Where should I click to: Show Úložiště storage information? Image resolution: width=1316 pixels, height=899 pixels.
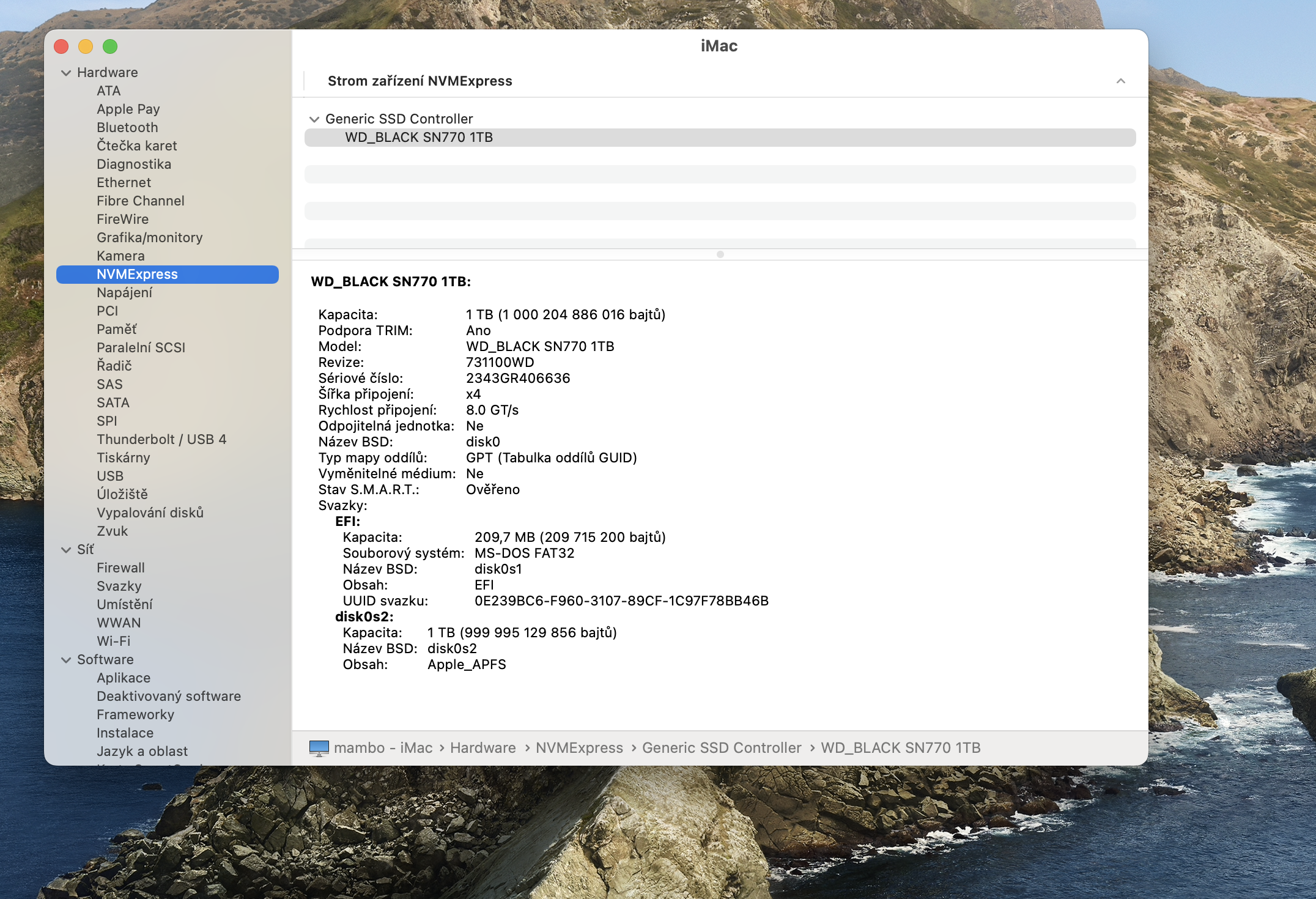point(122,495)
